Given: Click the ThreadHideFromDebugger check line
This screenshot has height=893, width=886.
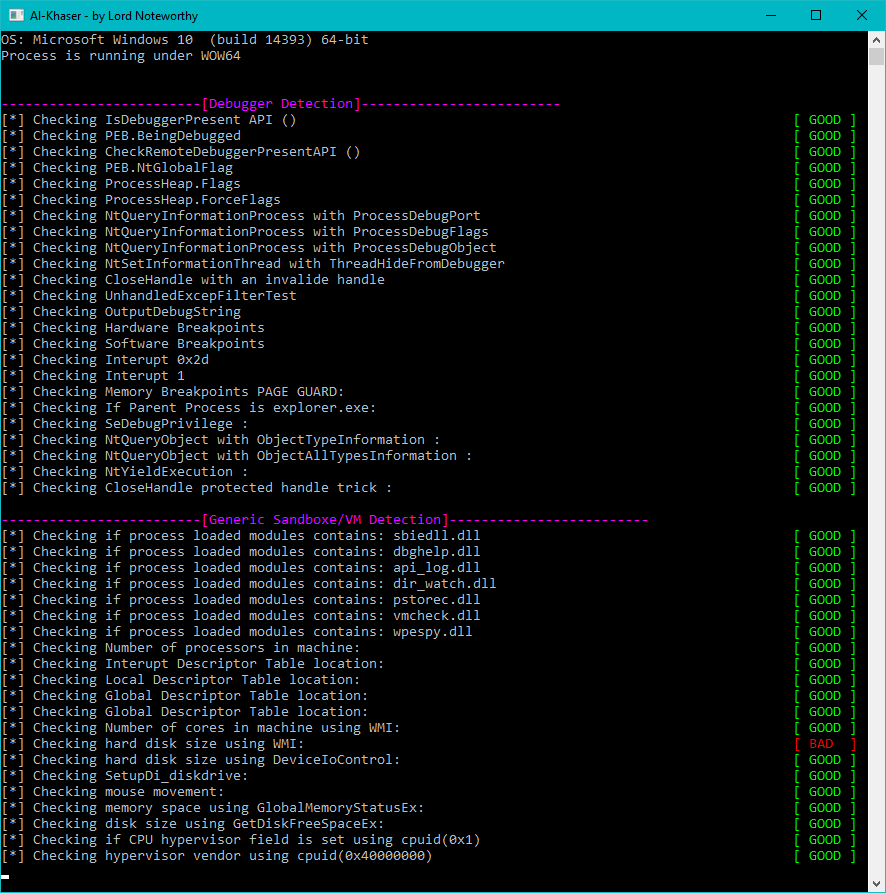Looking at the screenshot, I should coord(253,263).
